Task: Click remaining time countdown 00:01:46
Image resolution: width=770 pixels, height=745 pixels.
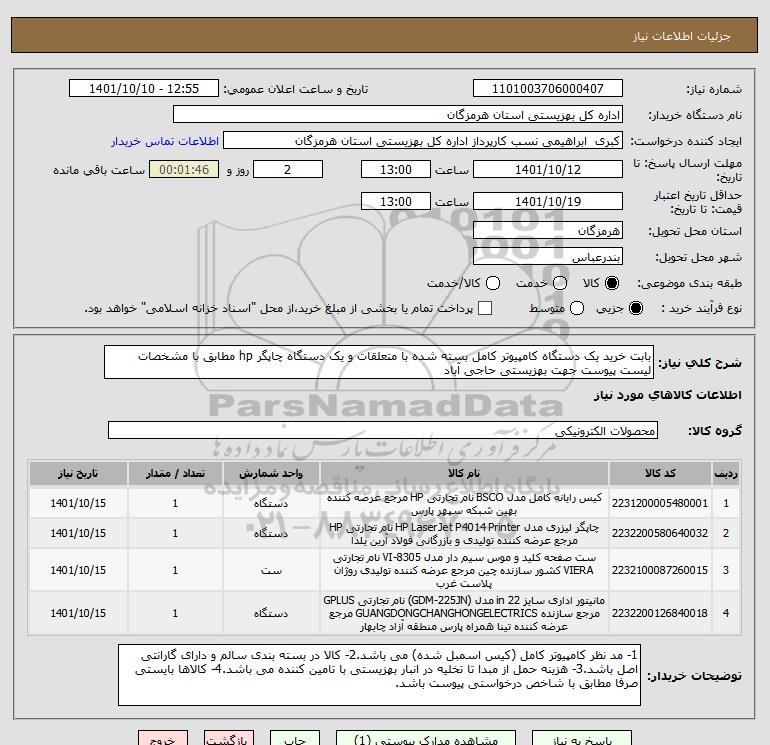Action: click(184, 170)
